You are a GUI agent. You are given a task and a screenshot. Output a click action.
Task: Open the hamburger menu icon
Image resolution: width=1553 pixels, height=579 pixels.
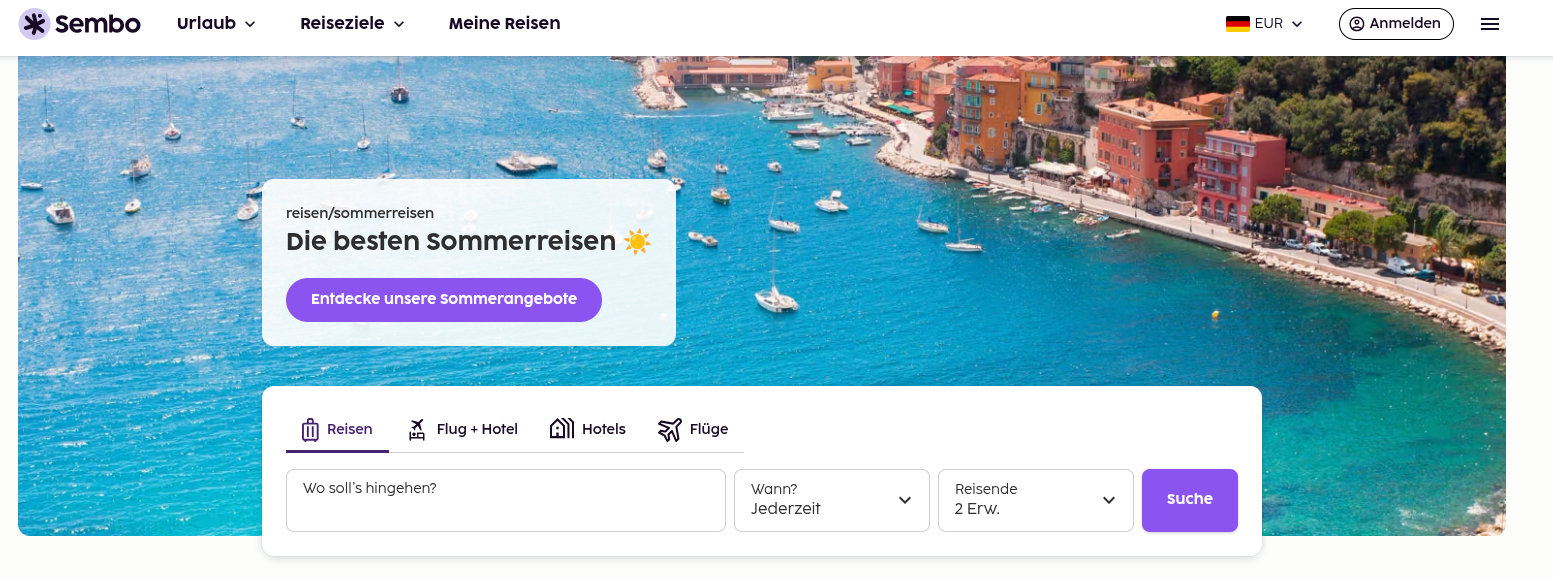[x=1490, y=24]
